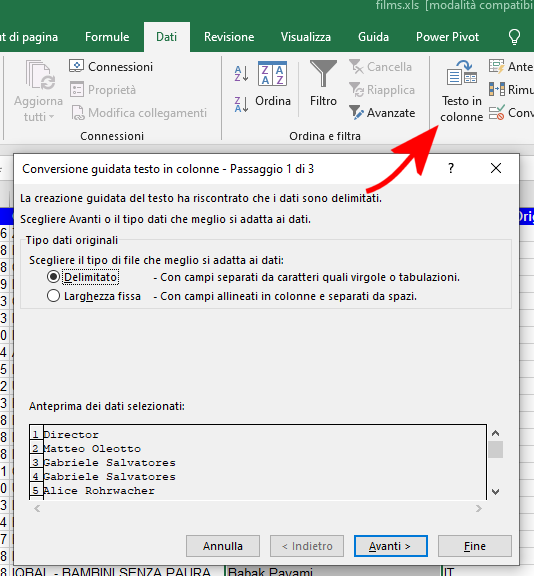Screen dimensions: 534x576
Task: Open the Revisione ribbon tab
Action: (229, 37)
